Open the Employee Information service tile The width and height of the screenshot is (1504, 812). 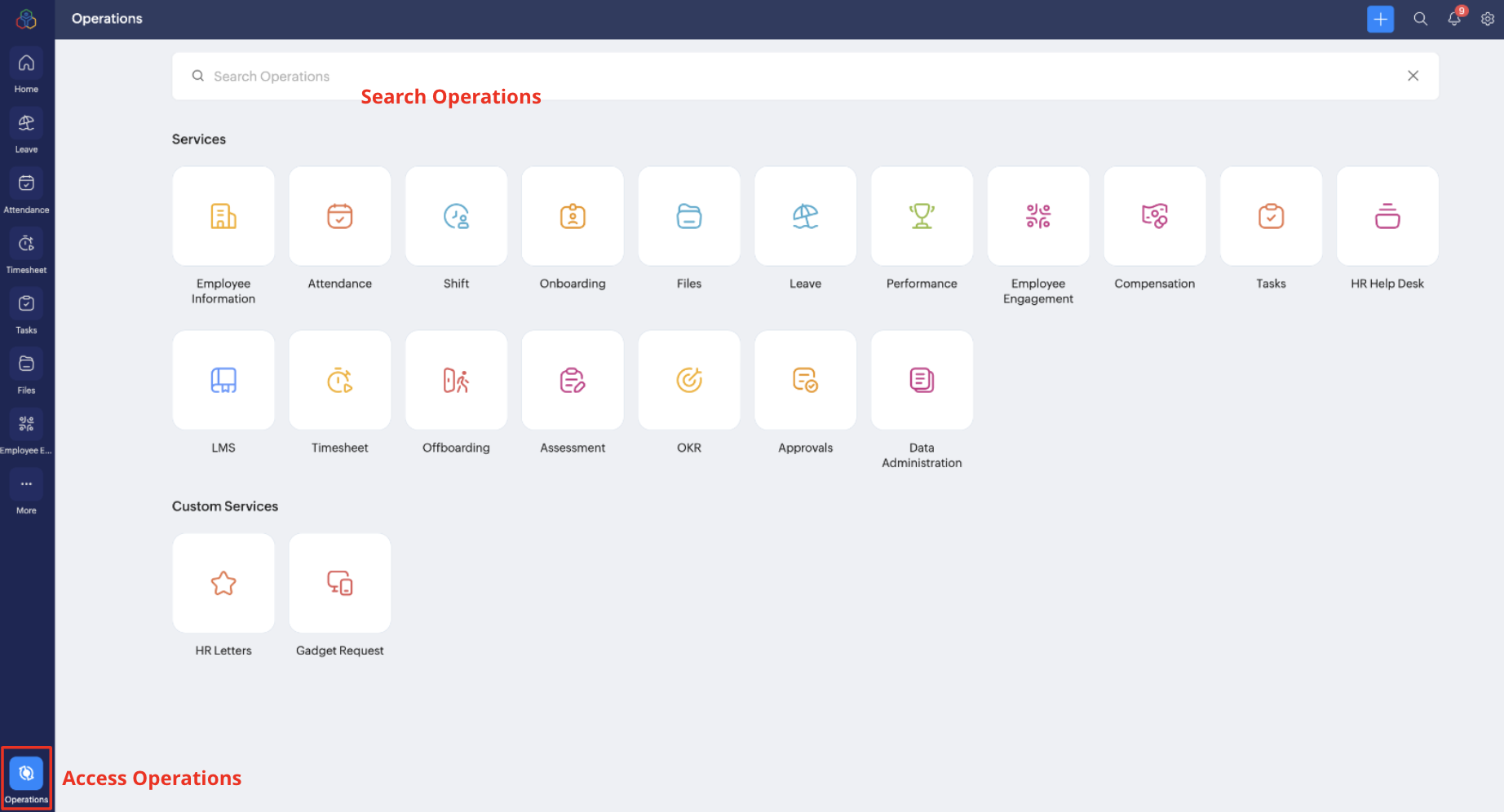(223, 217)
